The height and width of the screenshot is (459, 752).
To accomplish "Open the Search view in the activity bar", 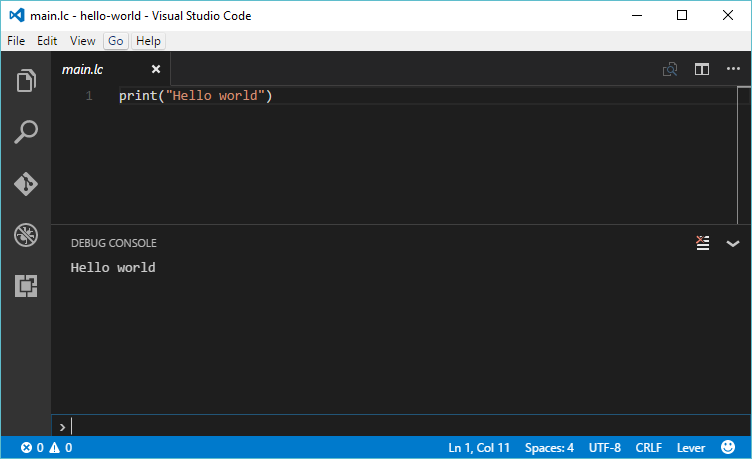I will click(26, 132).
